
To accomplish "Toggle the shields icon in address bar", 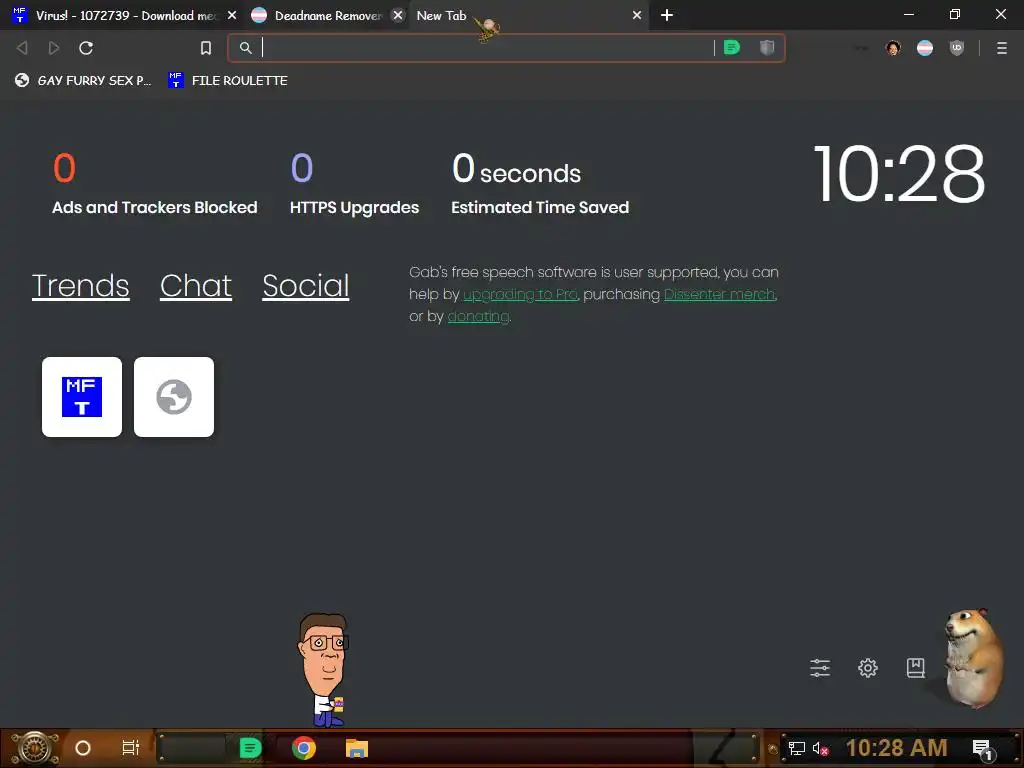I will (x=767, y=47).
